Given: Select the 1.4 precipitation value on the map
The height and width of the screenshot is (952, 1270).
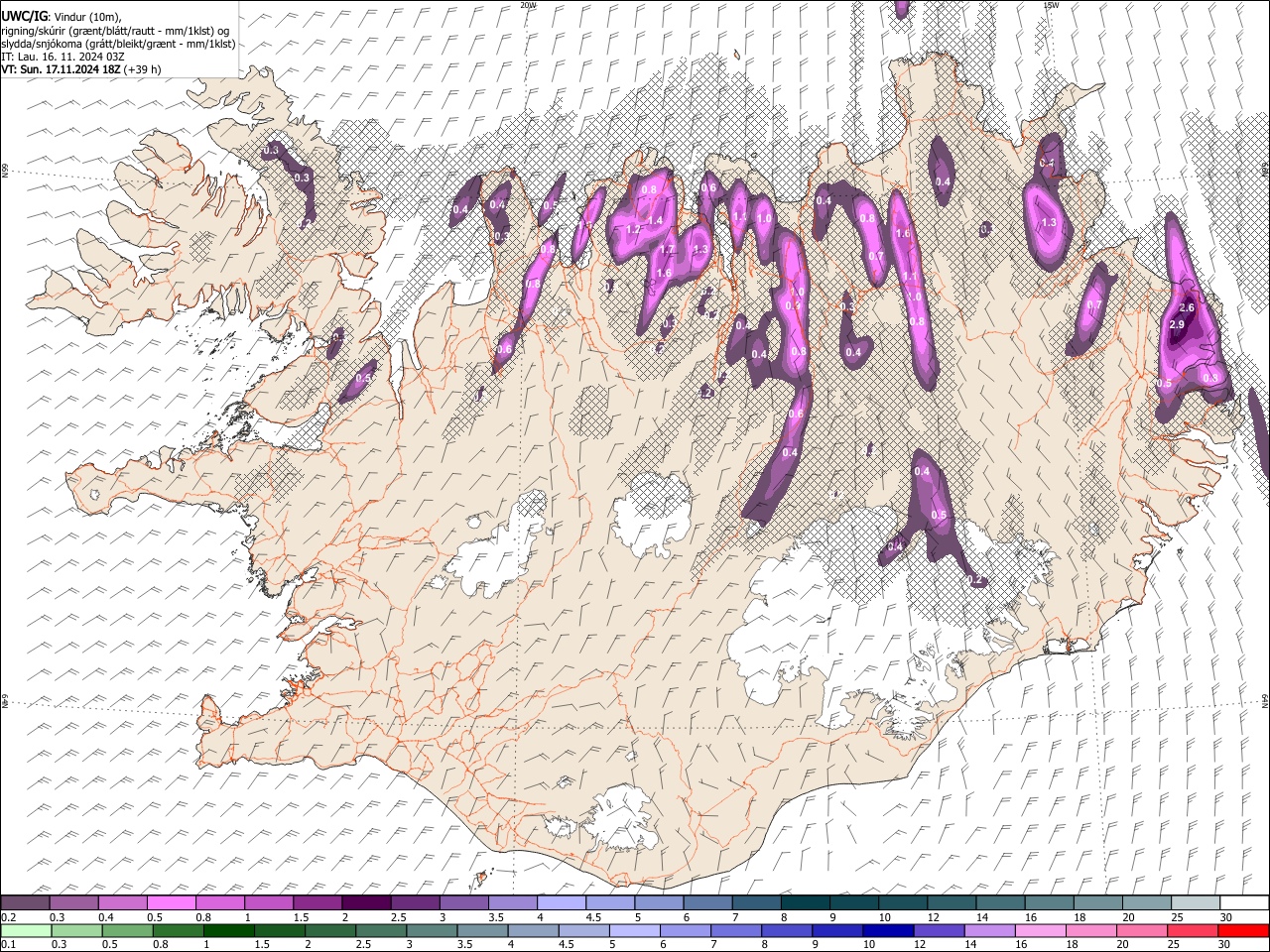Looking at the screenshot, I should pyautogui.click(x=656, y=220).
